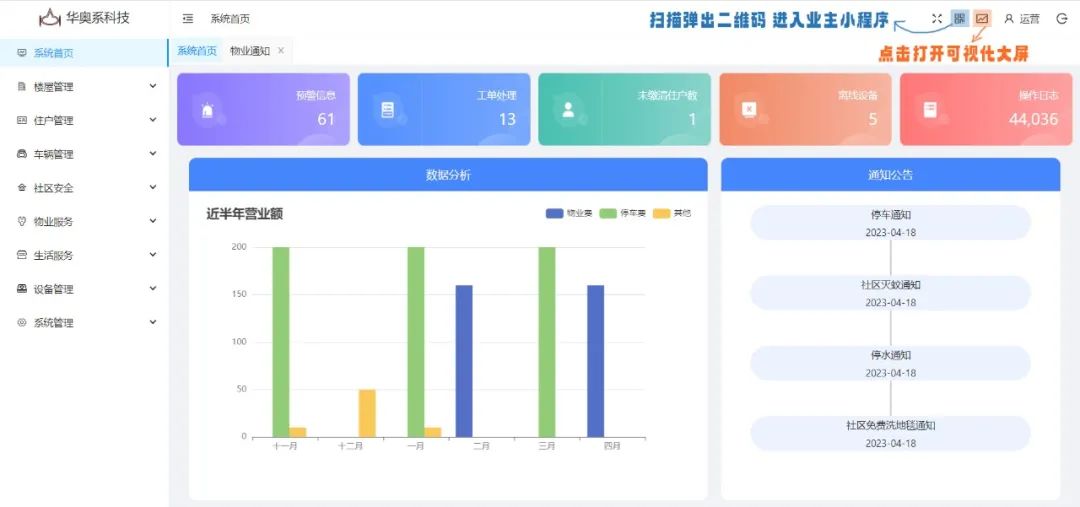Image resolution: width=1080 pixels, height=507 pixels.
Task: Switch to the 物业通知 tab
Action: (x=249, y=51)
